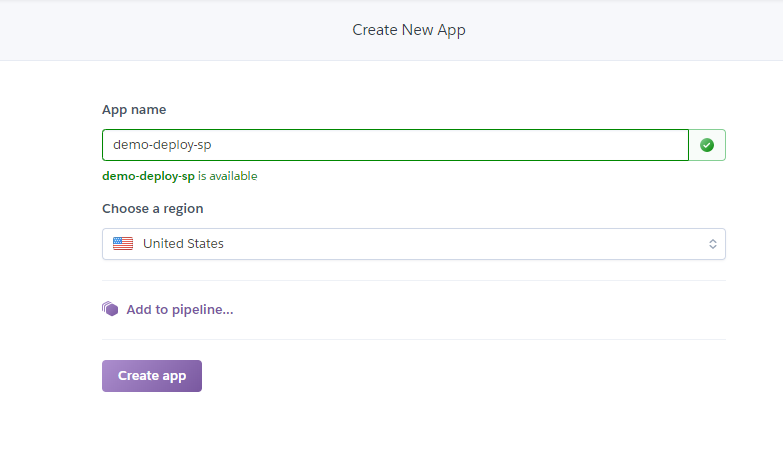Open the Choose a region dropdown

(413, 244)
